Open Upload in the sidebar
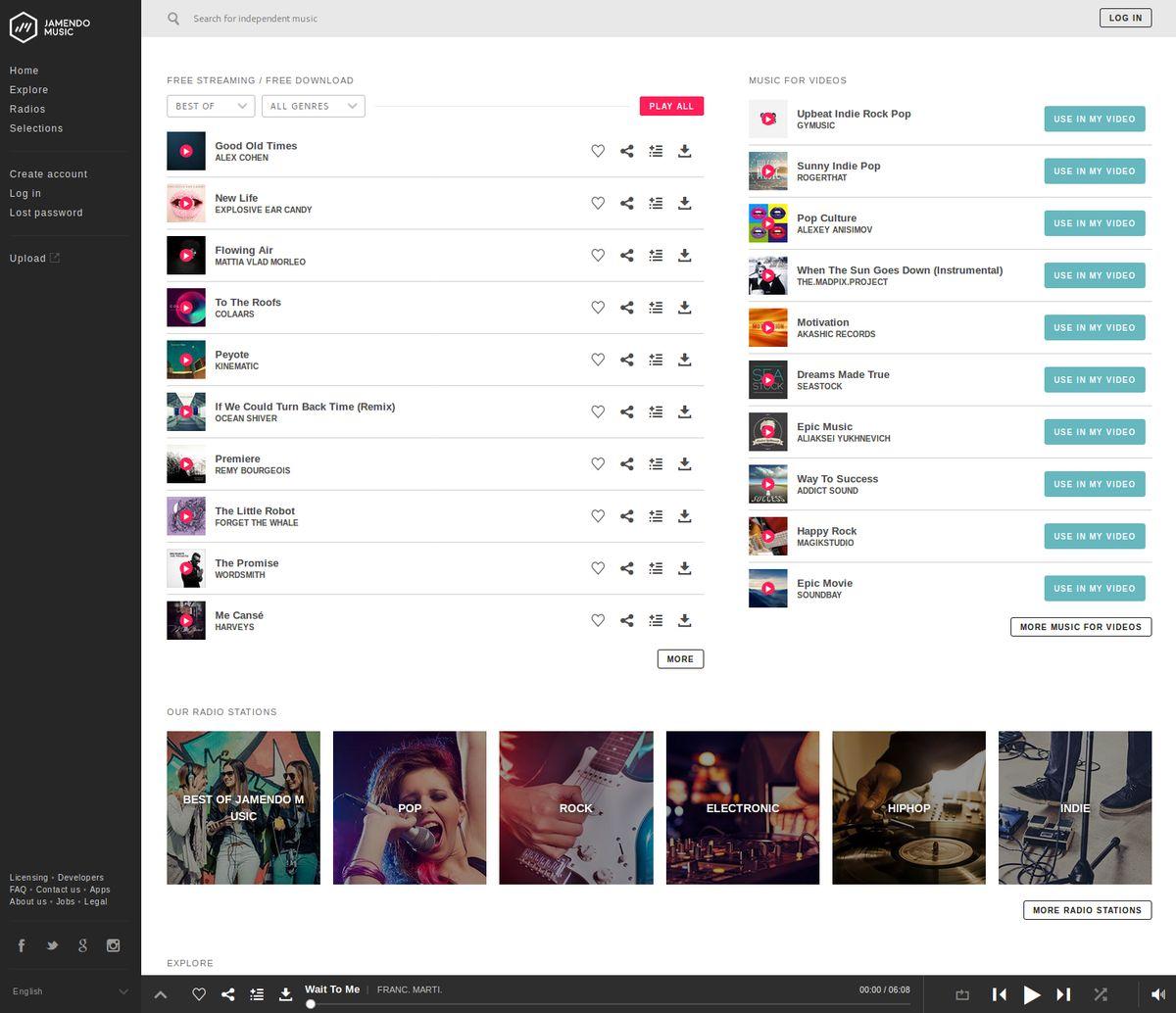Screen dimensions: 1176x1013 click(x=34, y=259)
